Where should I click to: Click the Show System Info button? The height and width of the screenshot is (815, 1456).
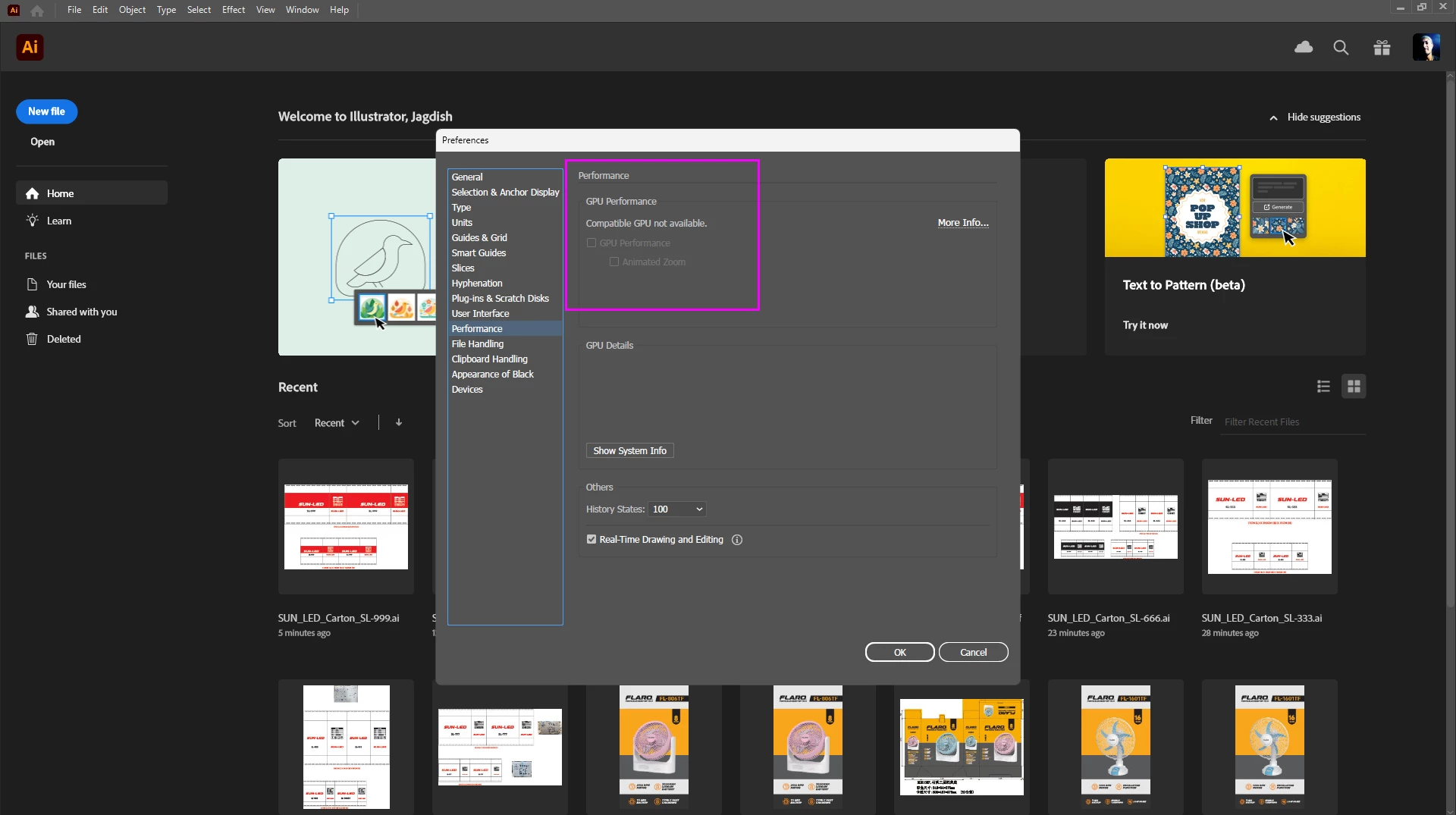tap(629, 450)
